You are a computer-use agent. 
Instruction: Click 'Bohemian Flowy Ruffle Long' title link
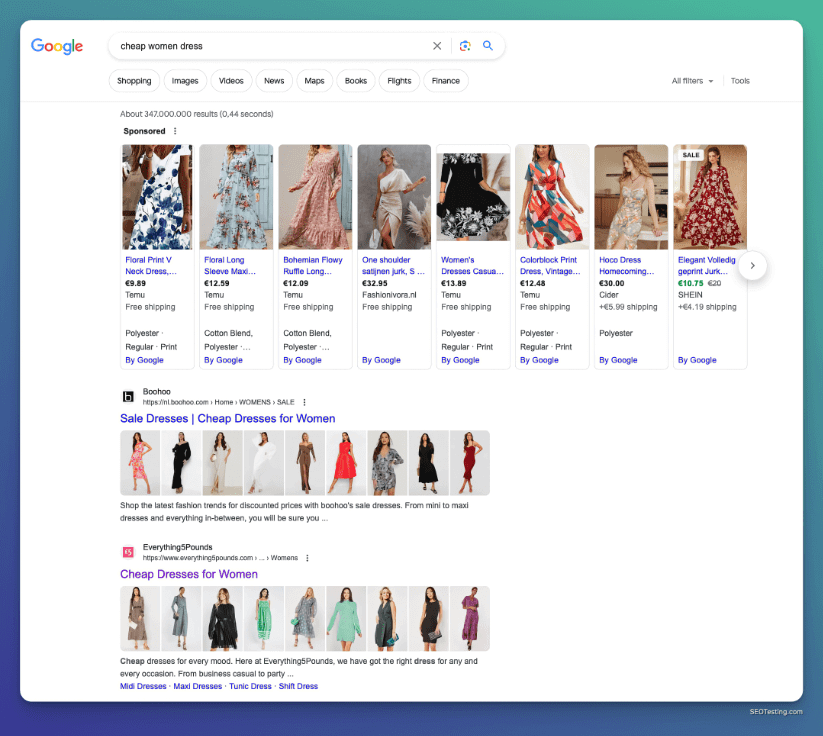(x=313, y=266)
